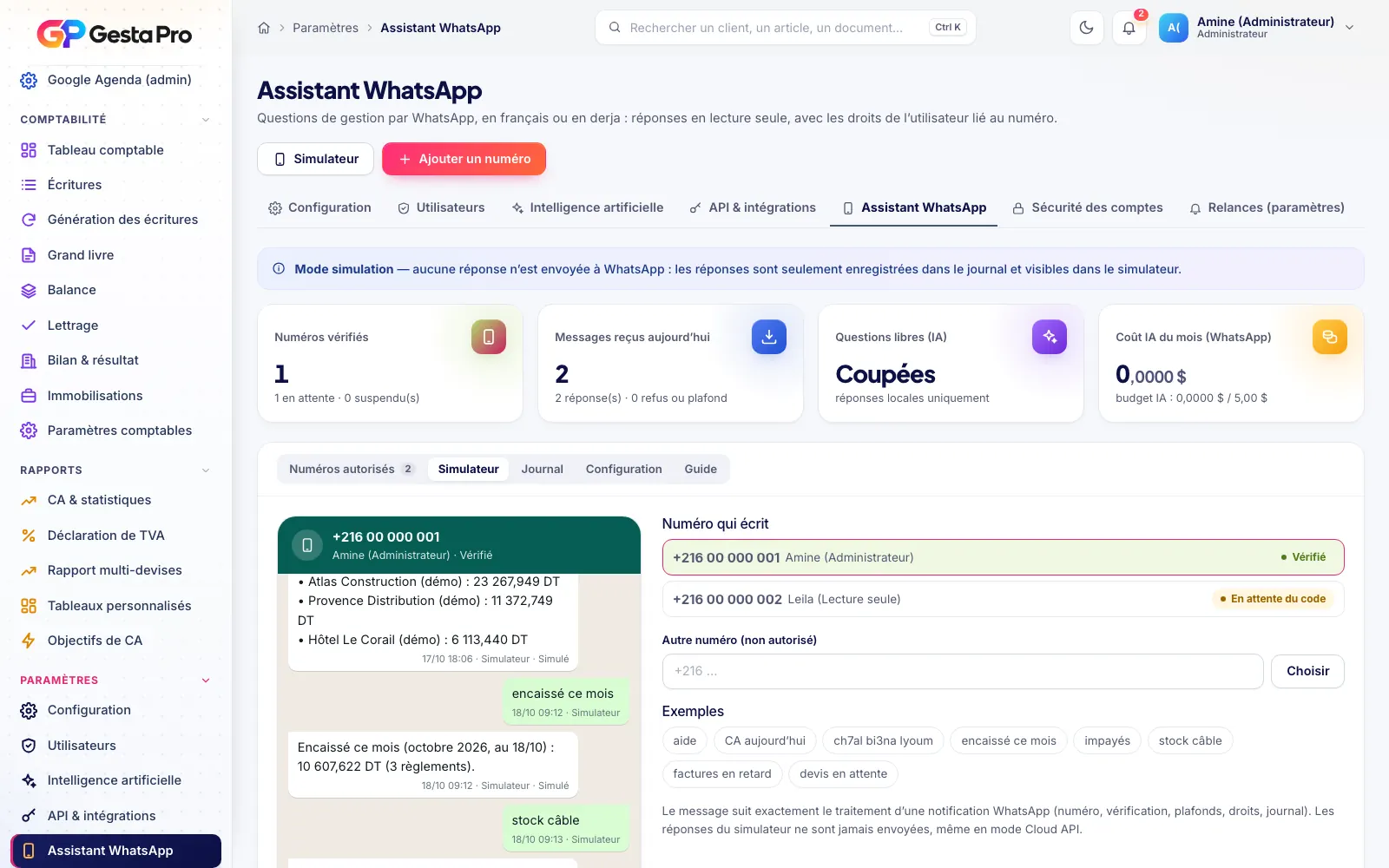
Task: Select the Numéros autorisés sub-tab
Action: pos(352,469)
